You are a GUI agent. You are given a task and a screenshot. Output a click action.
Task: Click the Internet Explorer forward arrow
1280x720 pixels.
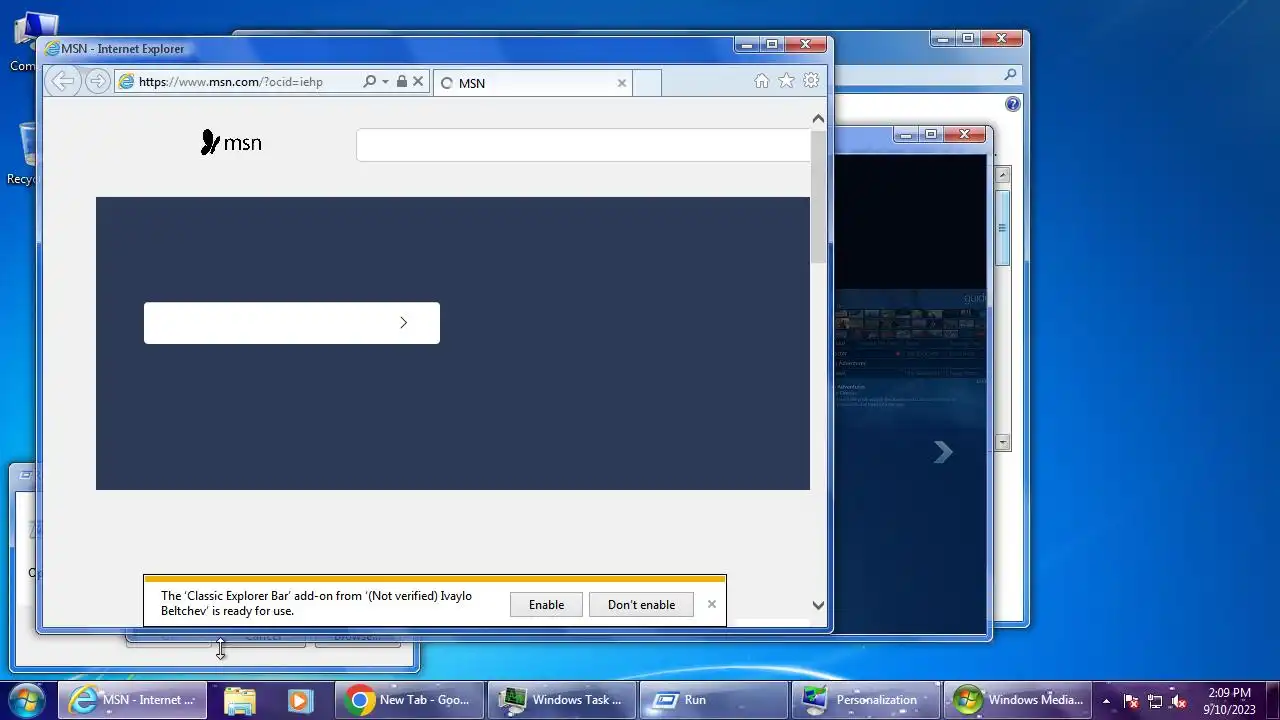[x=97, y=81]
